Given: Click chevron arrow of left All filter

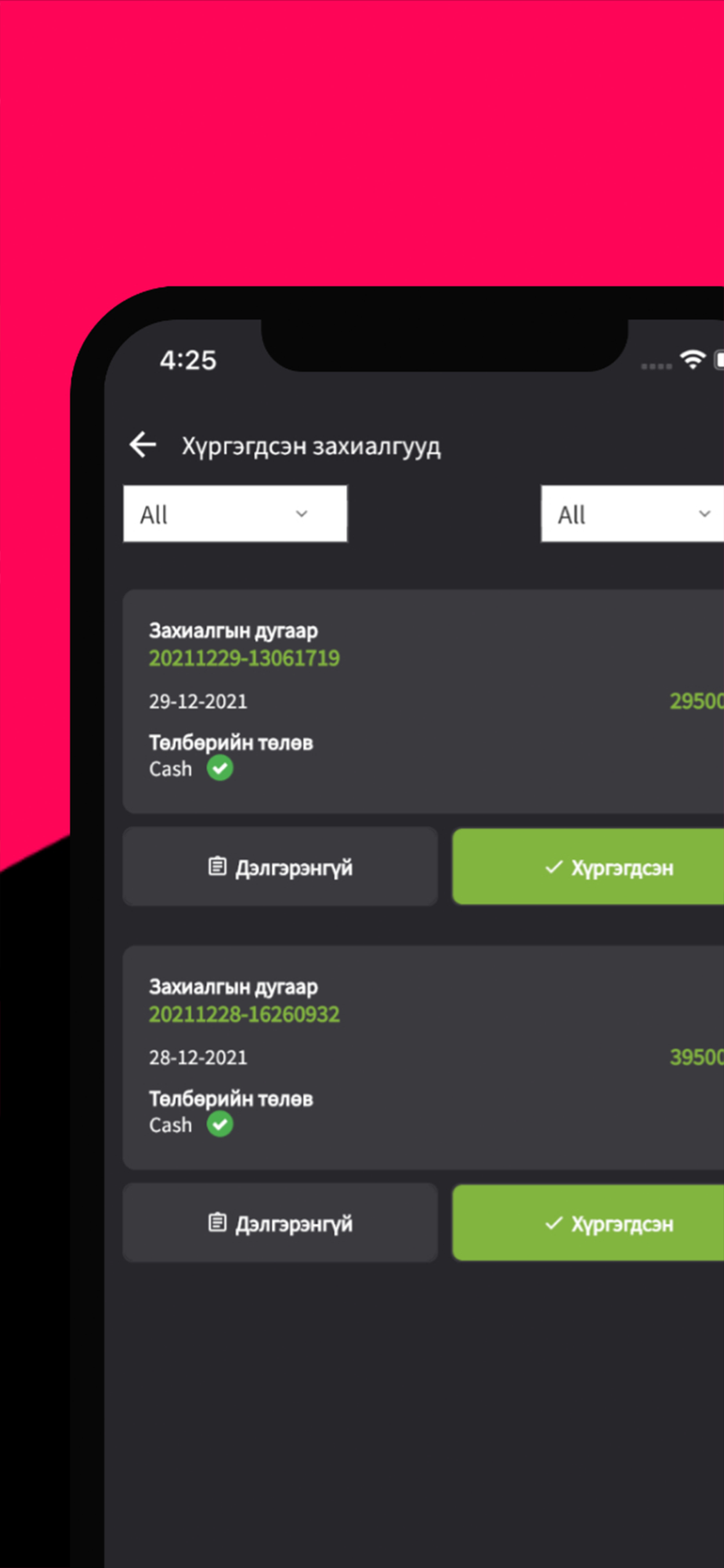Looking at the screenshot, I should (302, 514).
